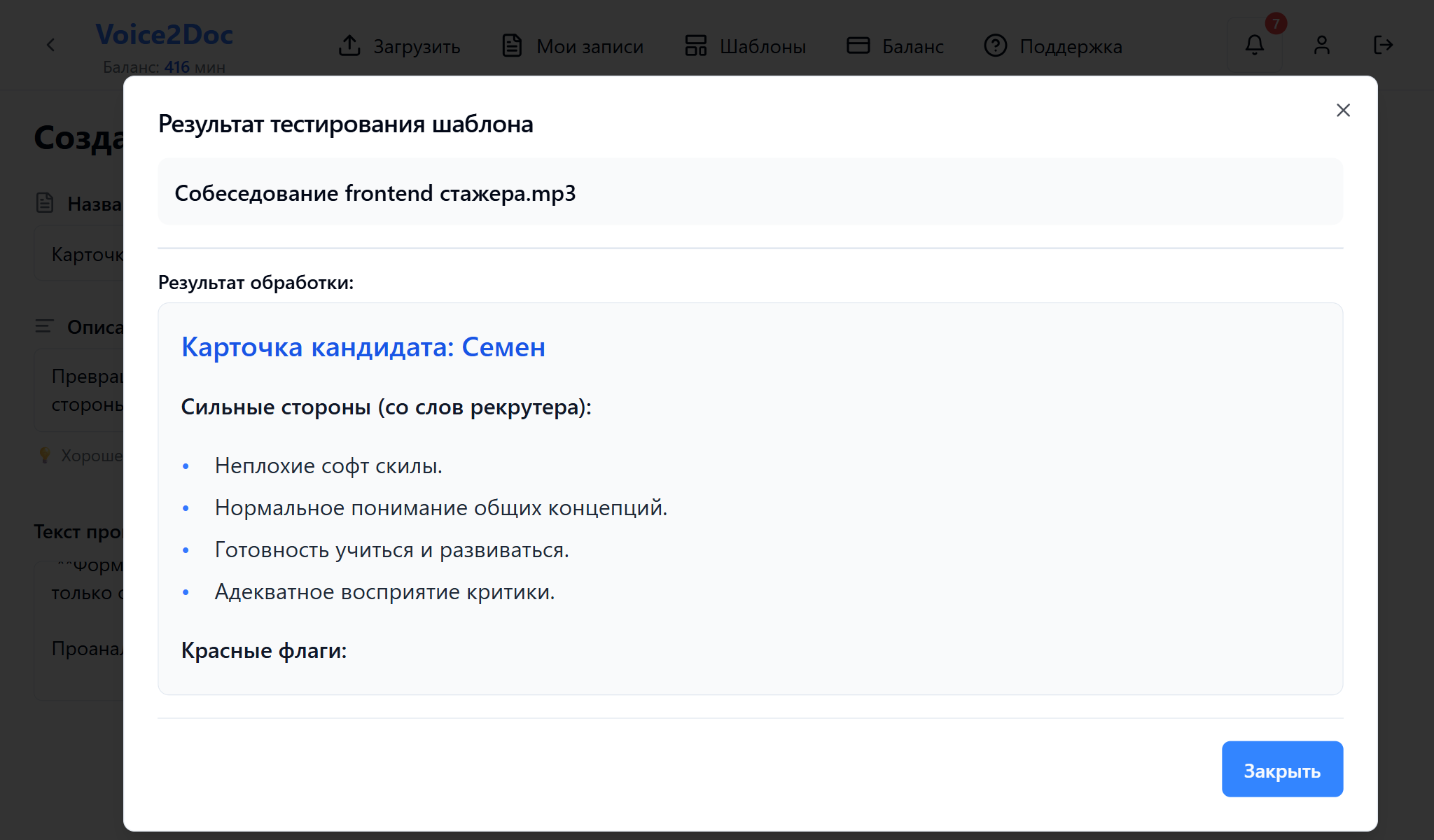Open Поддержка in the top navigation
Screen dimensions: 1434x840
(1053, 46)
